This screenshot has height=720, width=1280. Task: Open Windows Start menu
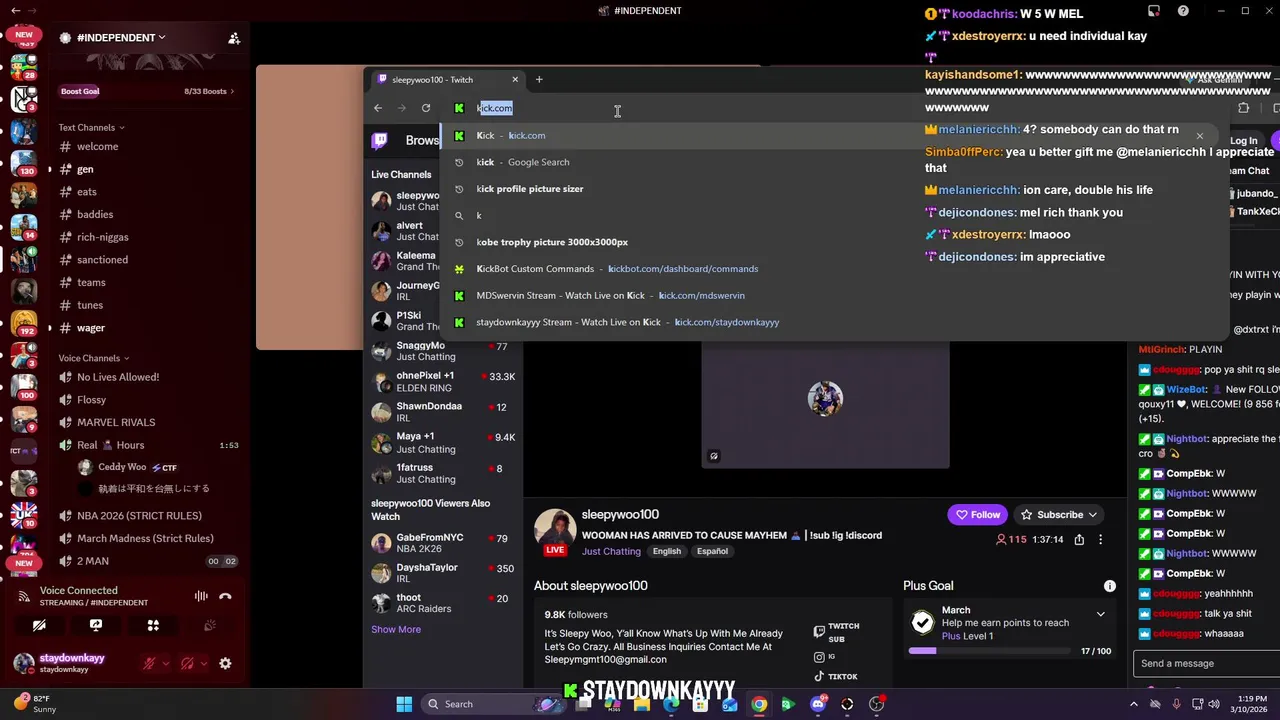(404, 704)
